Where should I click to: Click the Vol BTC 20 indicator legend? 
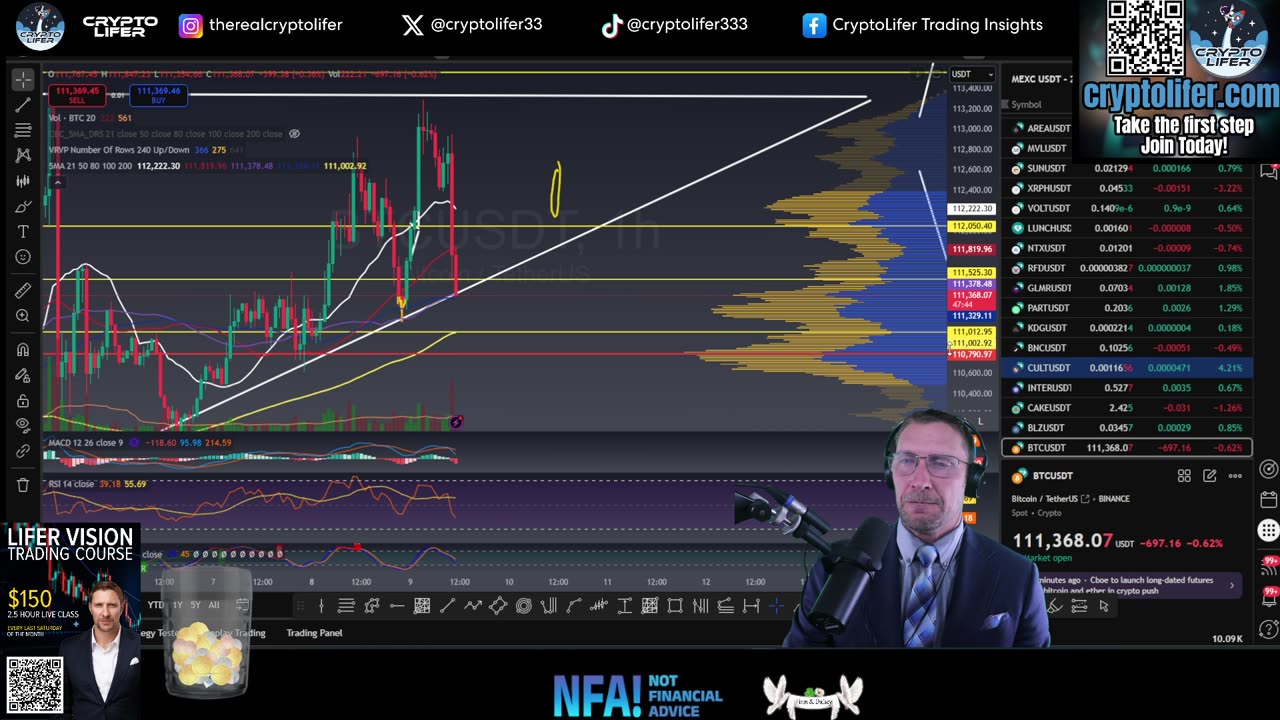[x=72, y=118]
